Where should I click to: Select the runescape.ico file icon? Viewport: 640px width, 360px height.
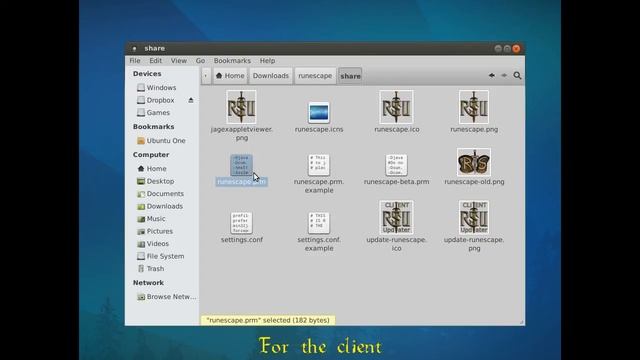click(x=396, y=107)
